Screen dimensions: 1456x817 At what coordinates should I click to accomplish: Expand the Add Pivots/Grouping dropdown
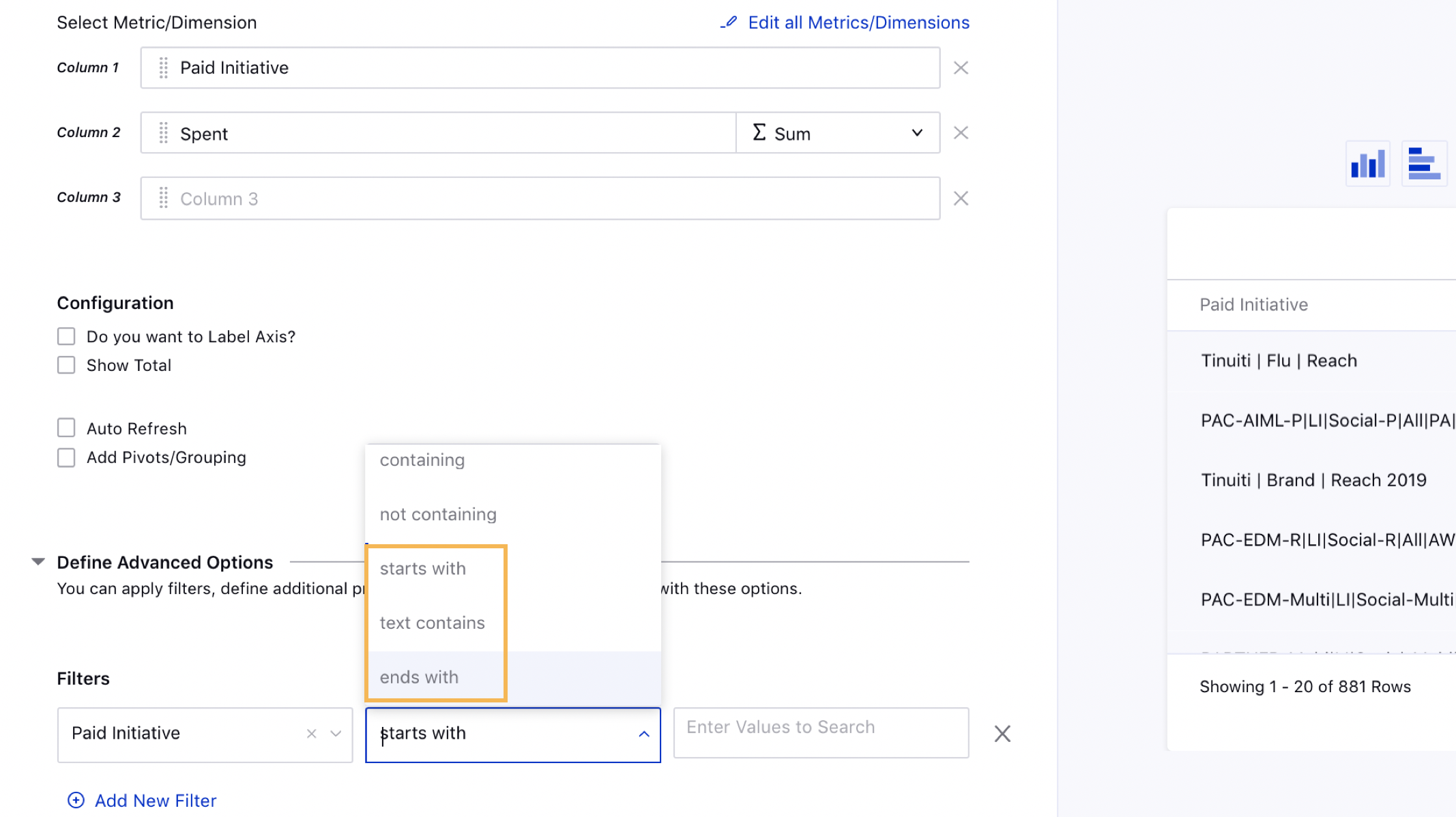coord(67,457)
